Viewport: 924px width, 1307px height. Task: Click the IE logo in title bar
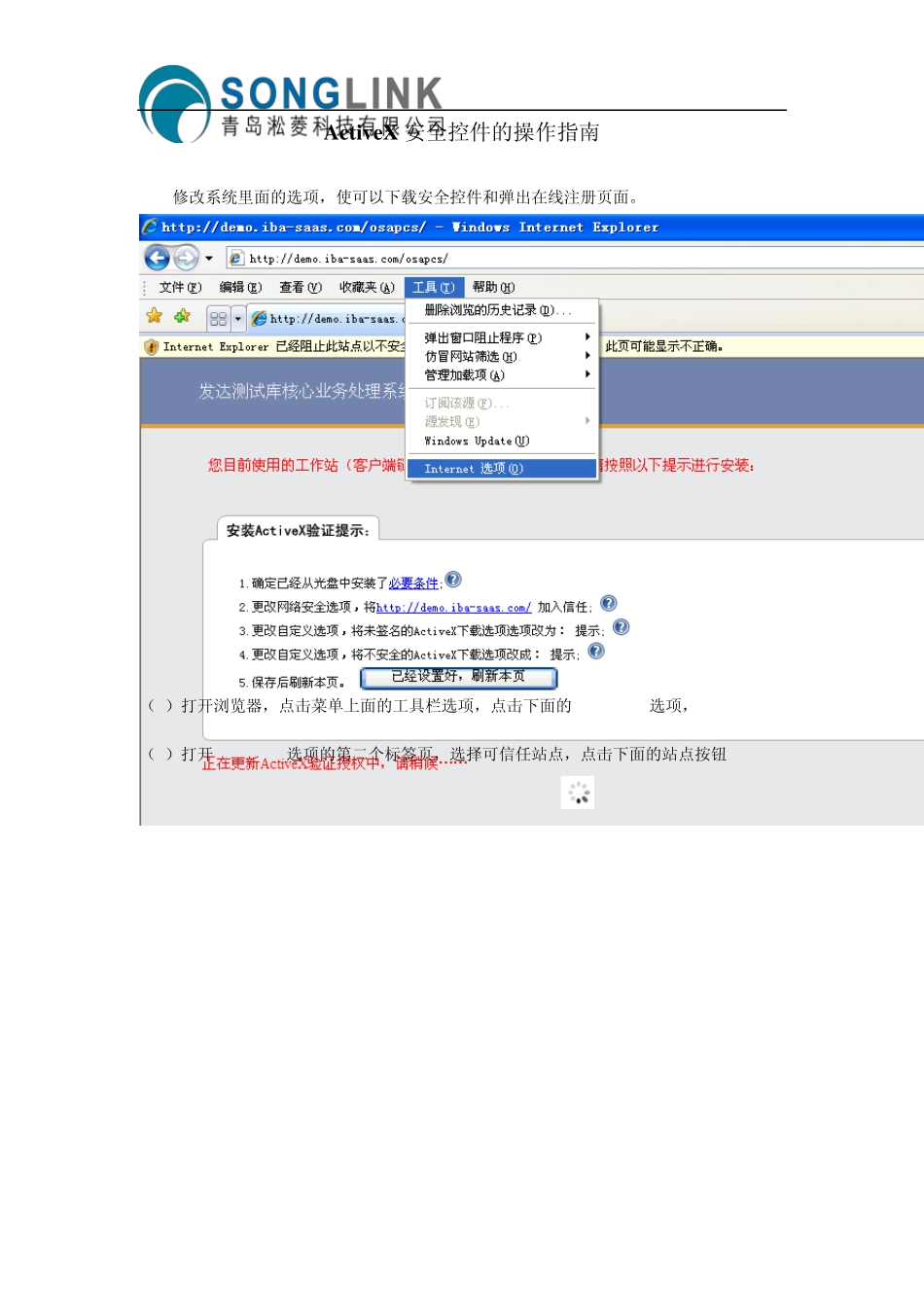coord(150,227)
